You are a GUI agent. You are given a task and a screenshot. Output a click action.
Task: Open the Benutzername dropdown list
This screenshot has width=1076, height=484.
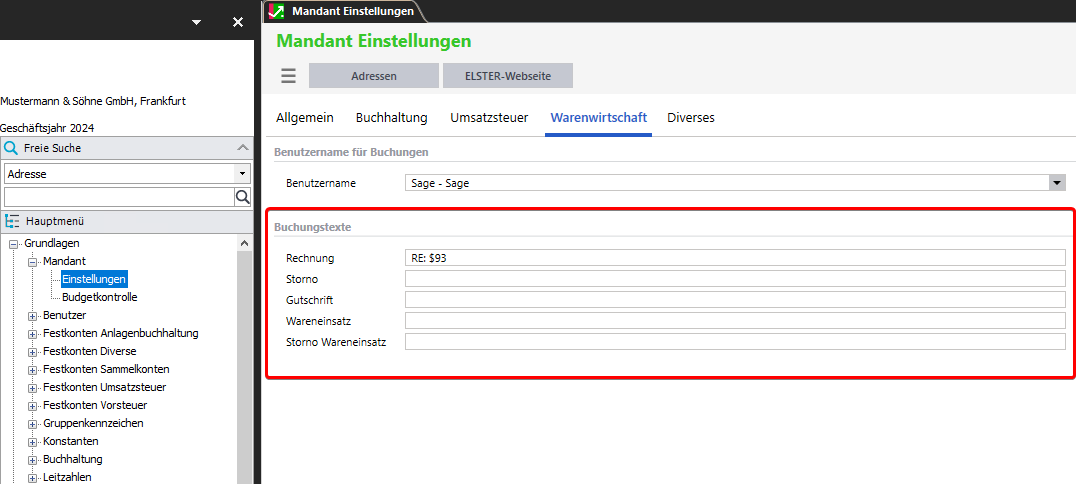pyautogui.click(x=1057, y=183)
